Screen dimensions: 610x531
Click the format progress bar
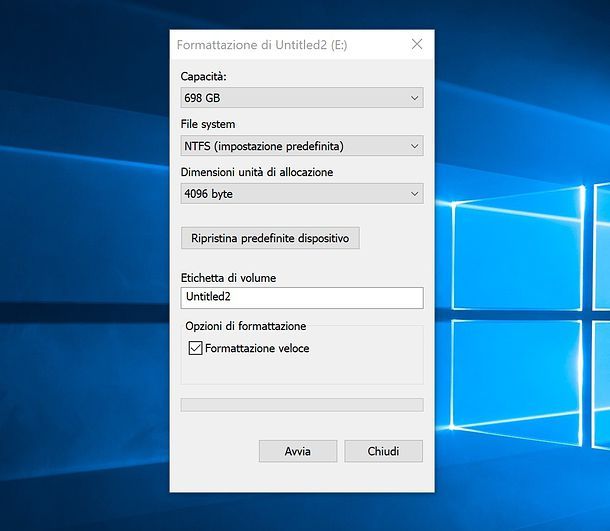[x=302, y=405]
